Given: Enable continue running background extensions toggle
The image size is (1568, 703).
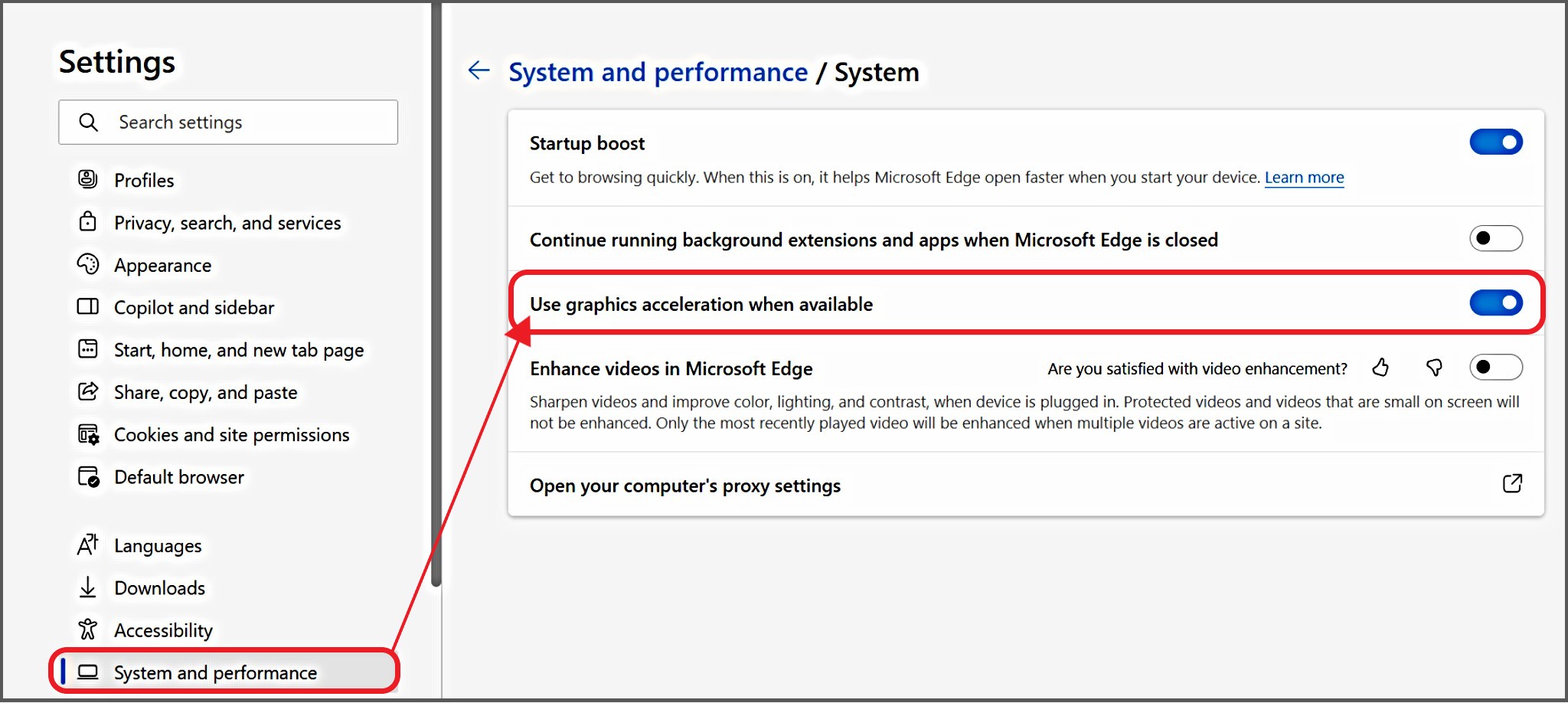Looking at the screenshot, I should (1495, 239).
